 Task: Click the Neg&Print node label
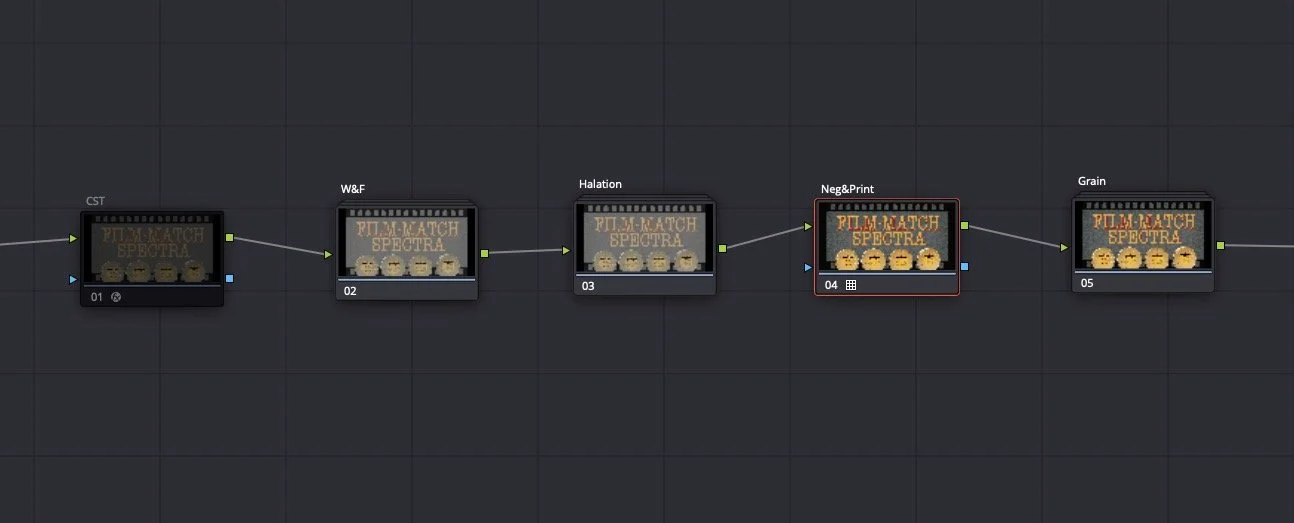(x=847, y=188)
